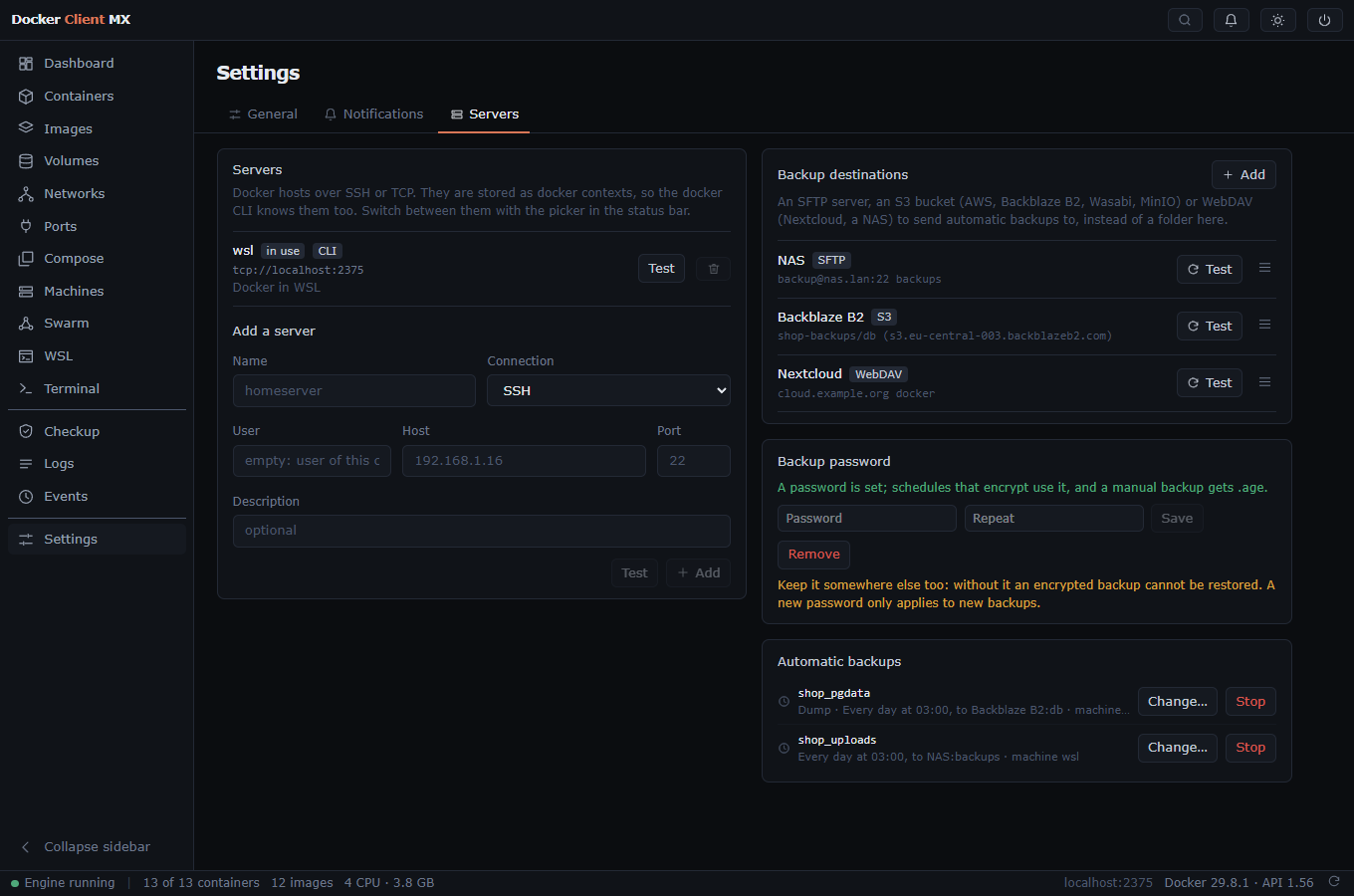
Task: Delete the wsl server with trash icon
Action: pos(714,269)
